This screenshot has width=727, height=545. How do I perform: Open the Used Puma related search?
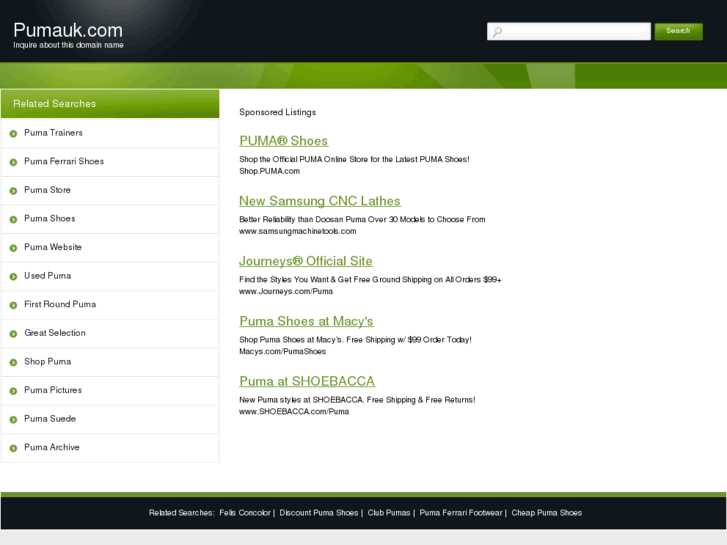(48, 276)
